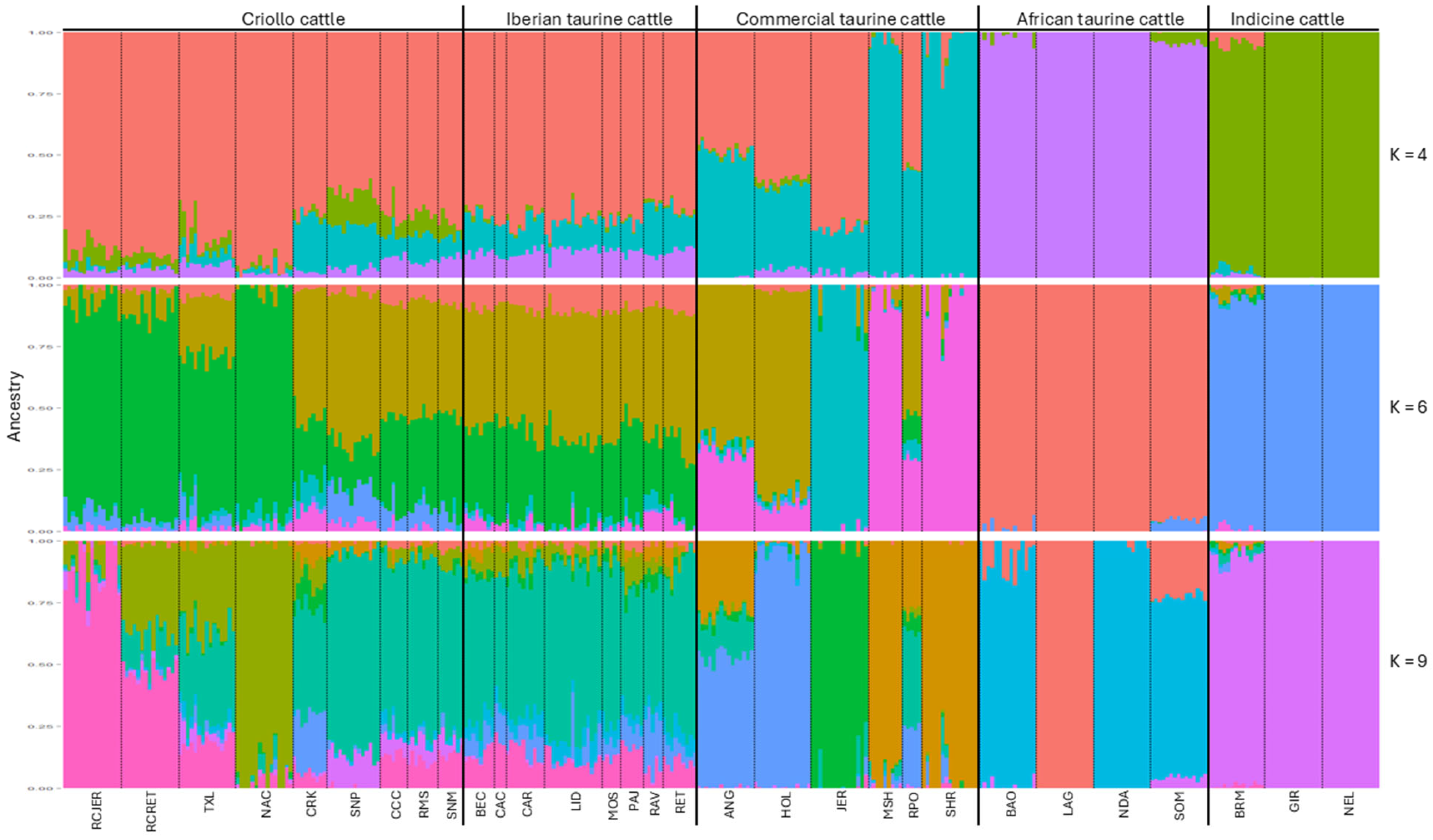1433x840 pixels.
Task: Select the RCJER breed label
Action: (x=96, y=810)
